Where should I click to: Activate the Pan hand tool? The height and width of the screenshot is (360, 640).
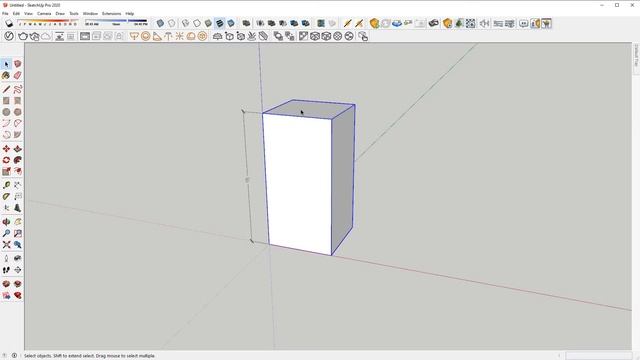(x=18, y=222)
